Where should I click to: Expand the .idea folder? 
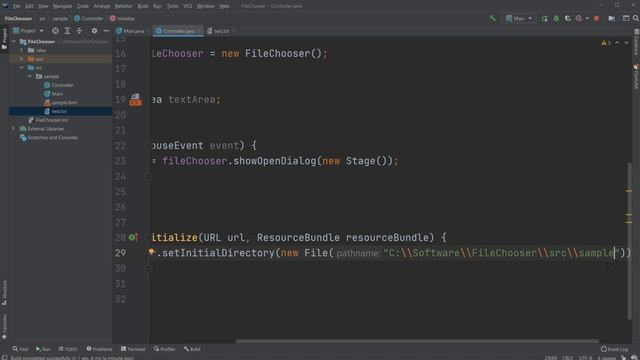(x=22, y=50)
